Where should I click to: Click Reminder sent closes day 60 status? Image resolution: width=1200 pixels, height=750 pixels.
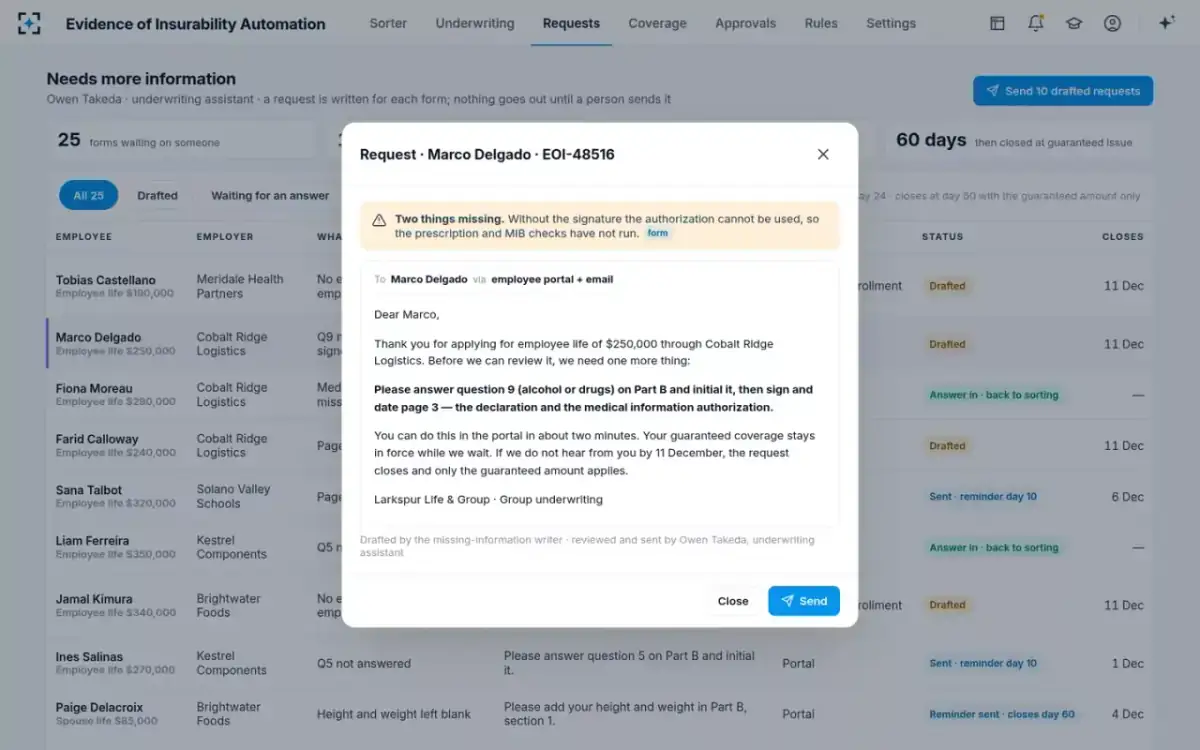[x=1002, y=714]
